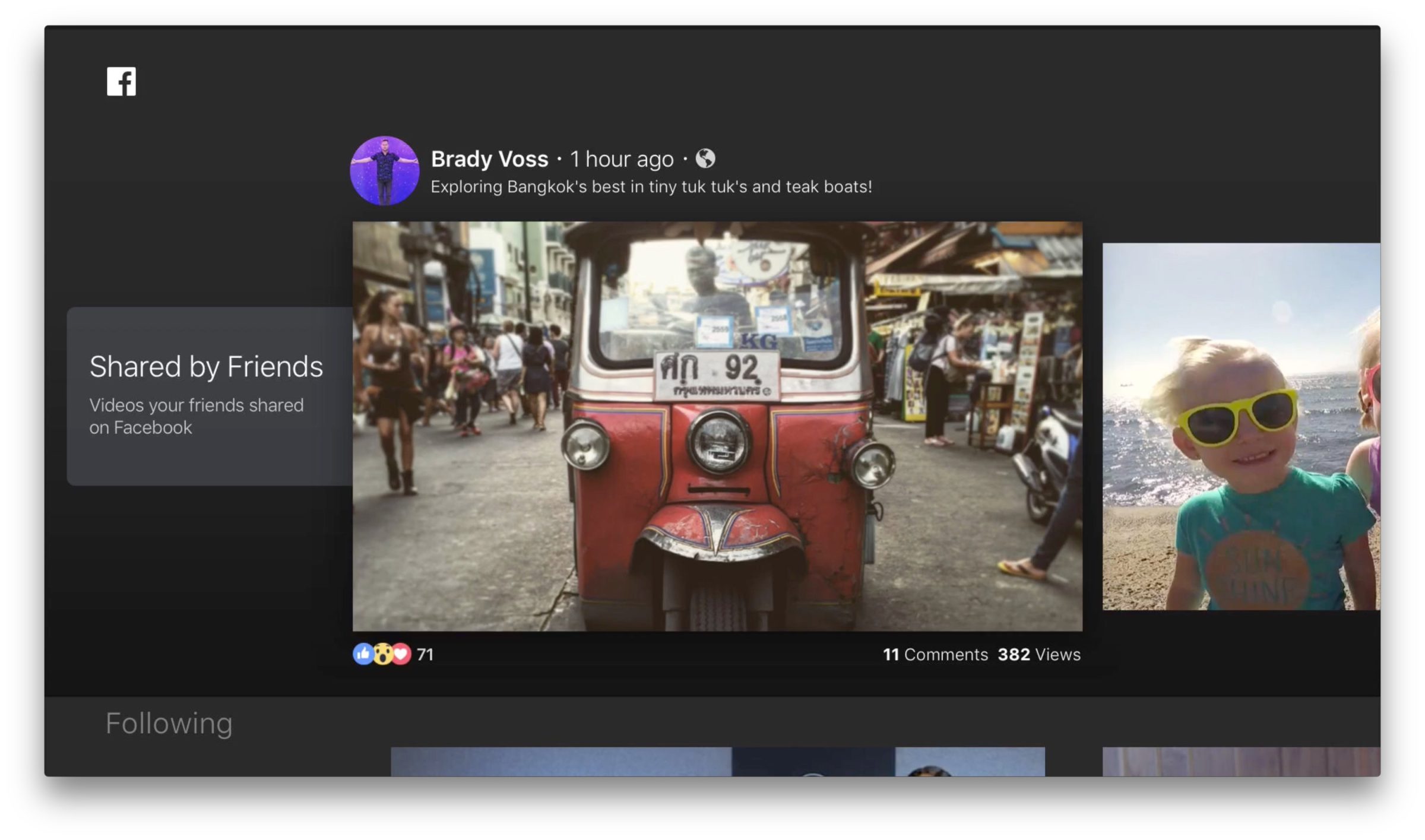Click the public globe privacy icon
Viewport: 1425px width, 840px height.
(x=705, y=159)
